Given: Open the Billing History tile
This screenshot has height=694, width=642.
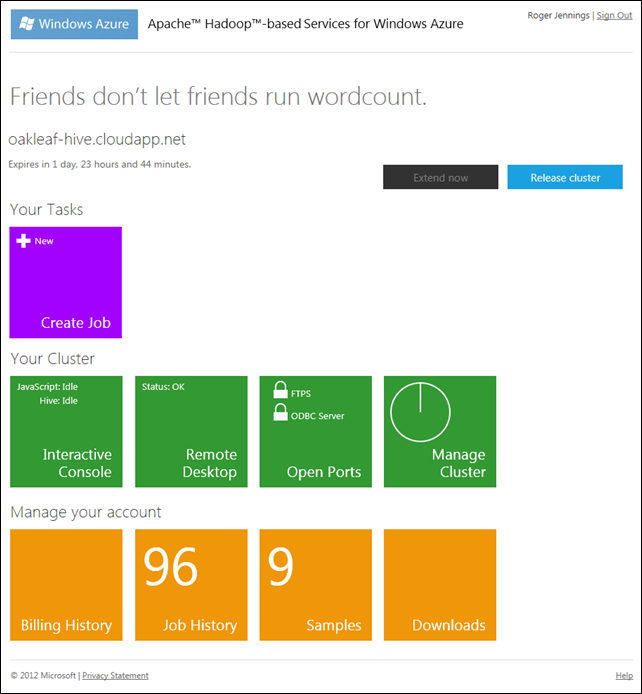Looking at the screenshot, I should 66,585.
